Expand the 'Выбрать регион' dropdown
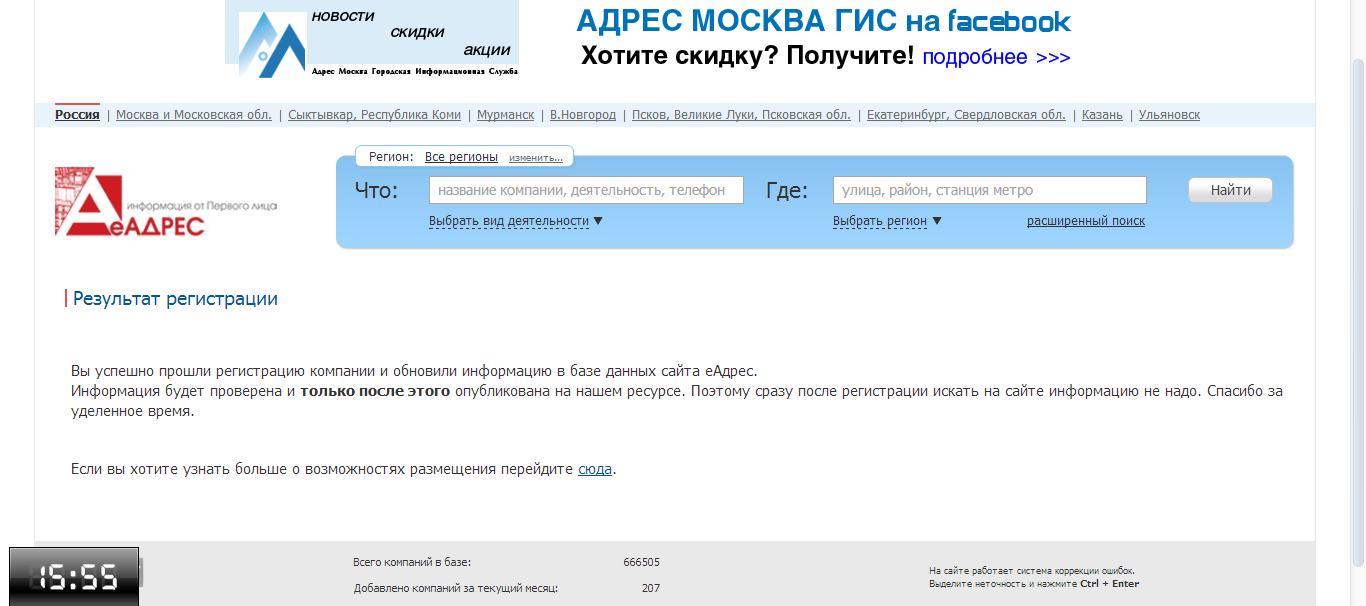 point(887,221)
